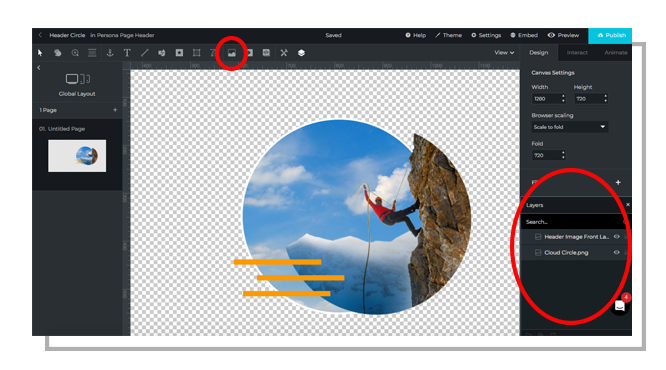
Task: Select the line drawing tool
Action: pyautogui.click(x=144, y=53)
